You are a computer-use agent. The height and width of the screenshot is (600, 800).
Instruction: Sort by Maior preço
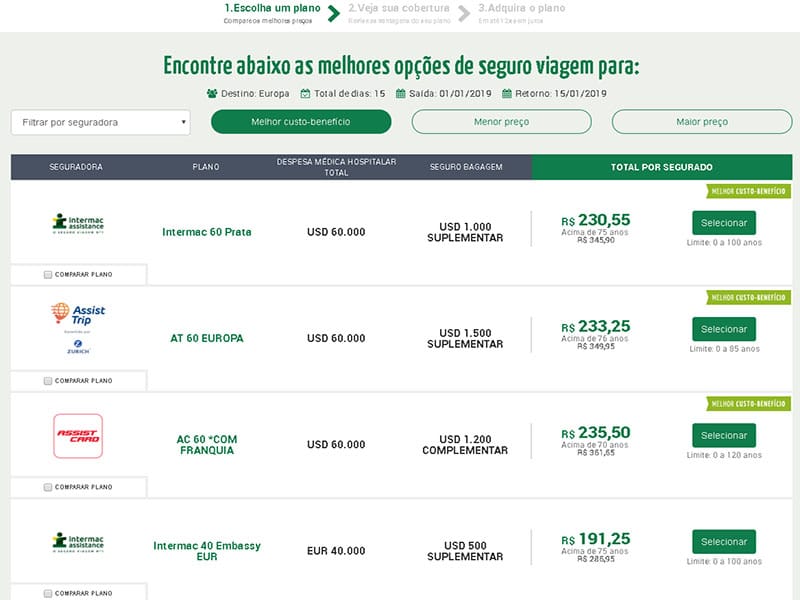tap(702, 122)
